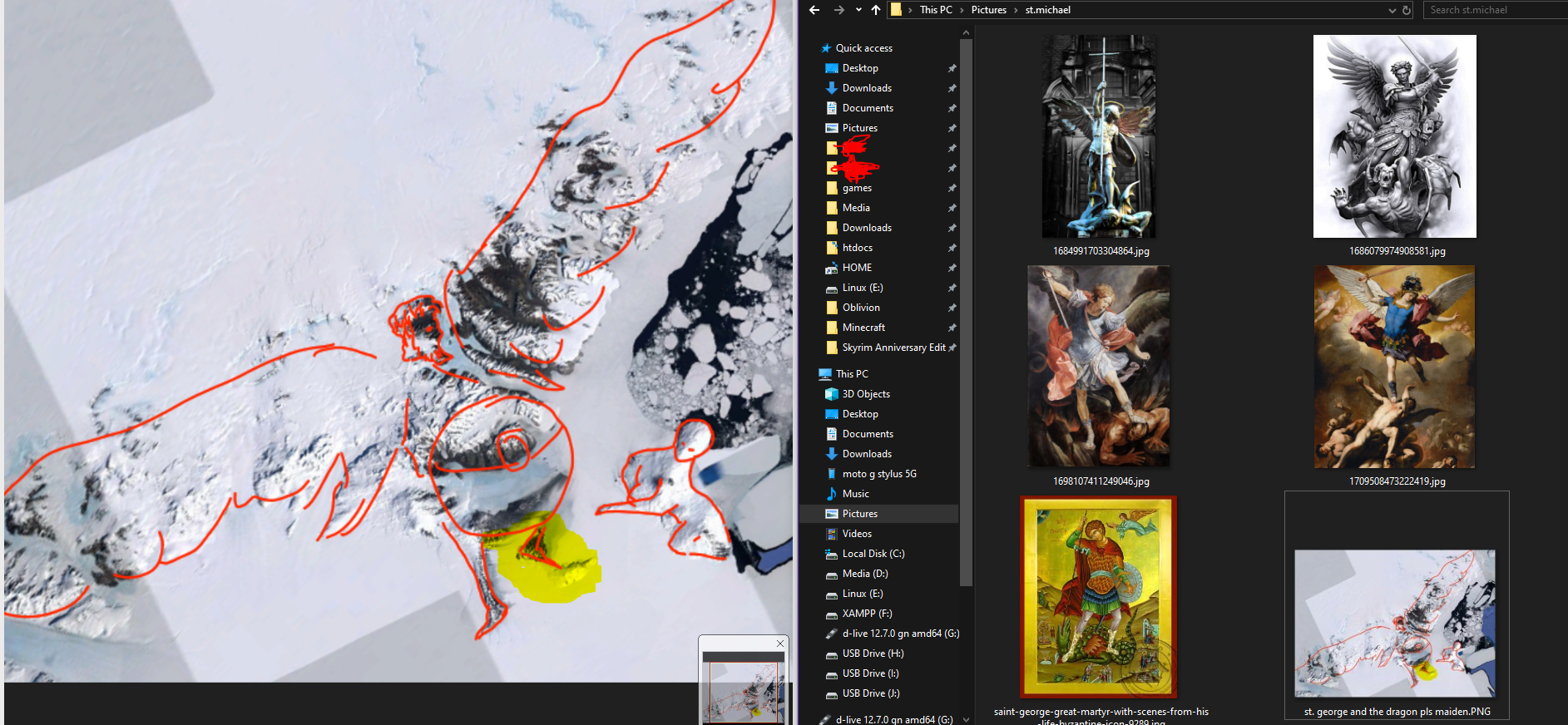Viewport: 1568px width, 725px height.
Task: Select the 1686079974908581.jpg grayscale angel thumbnail
Action: point(1395,136)
